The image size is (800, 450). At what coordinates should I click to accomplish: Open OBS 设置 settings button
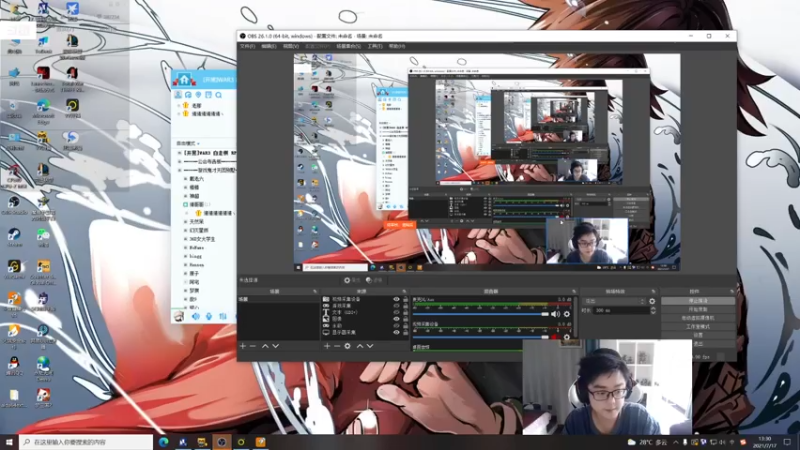coord(698,335)
